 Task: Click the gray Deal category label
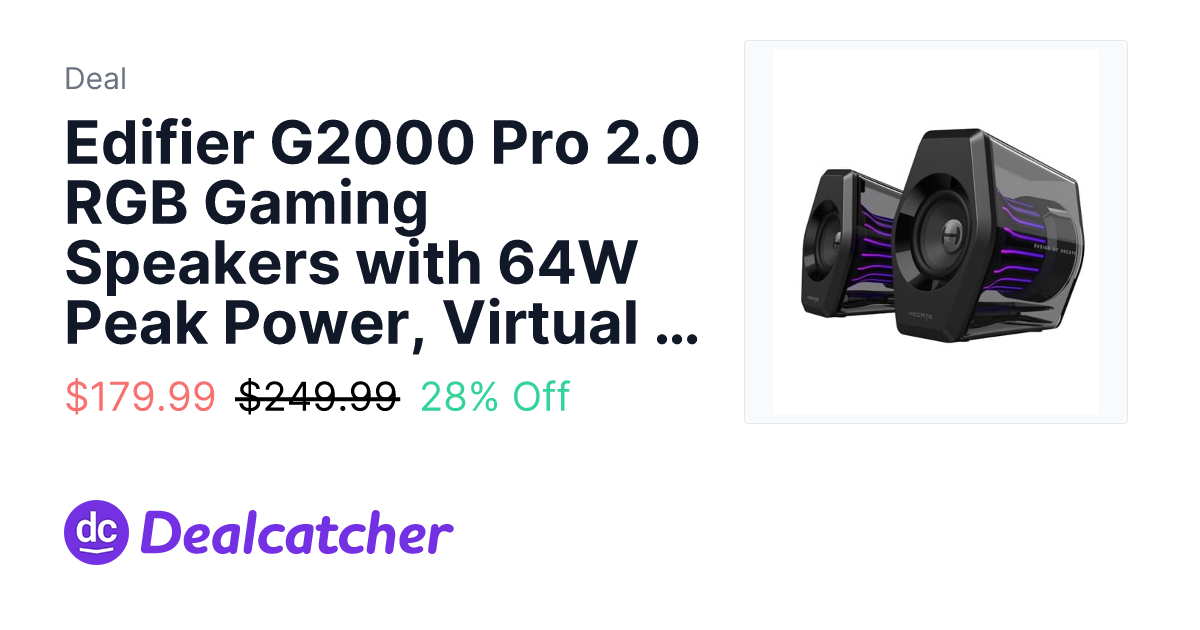pos(96,79)
